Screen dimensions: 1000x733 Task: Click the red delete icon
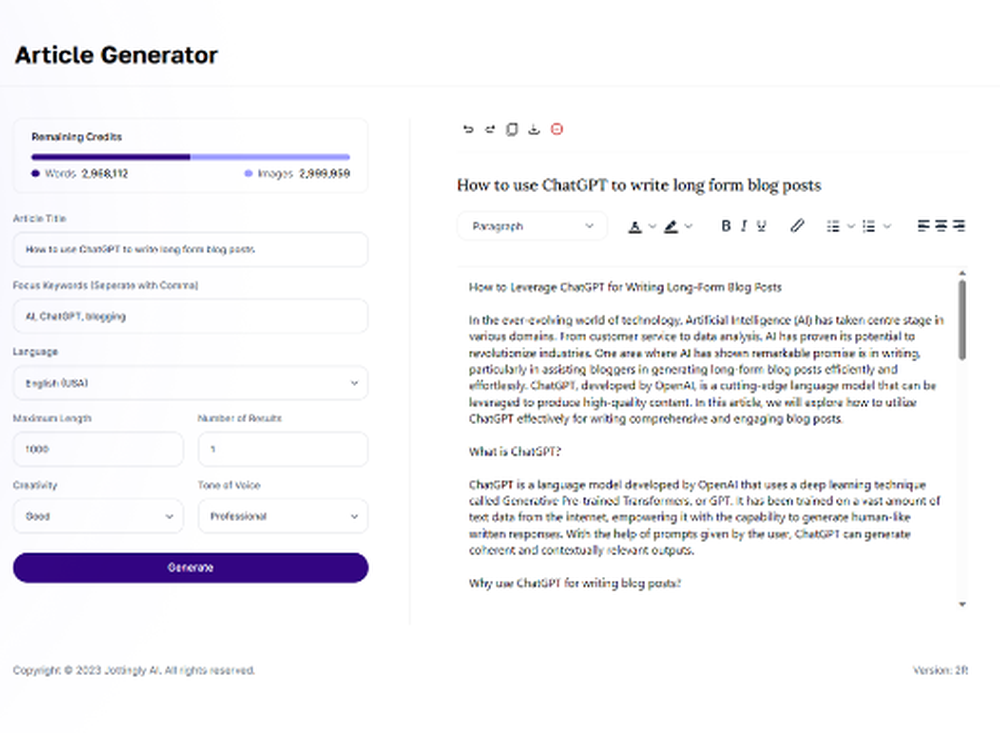click(x=557, y=129)
